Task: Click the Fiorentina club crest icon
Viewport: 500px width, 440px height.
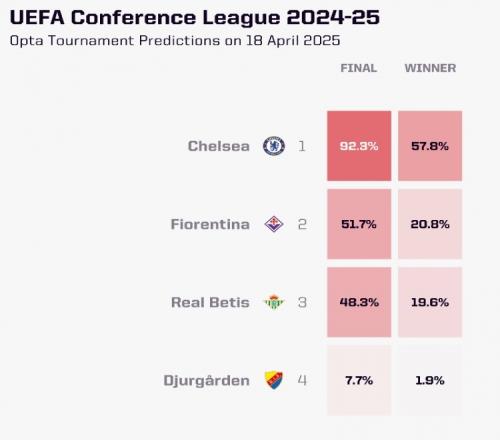Action: 274,224
